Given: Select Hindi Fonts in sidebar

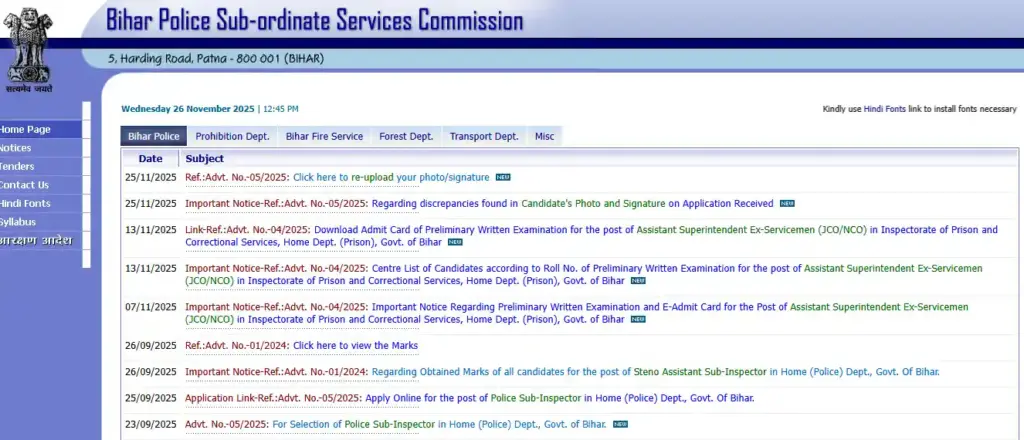Looking at the screenshot, I should click(x=26, y=203).
